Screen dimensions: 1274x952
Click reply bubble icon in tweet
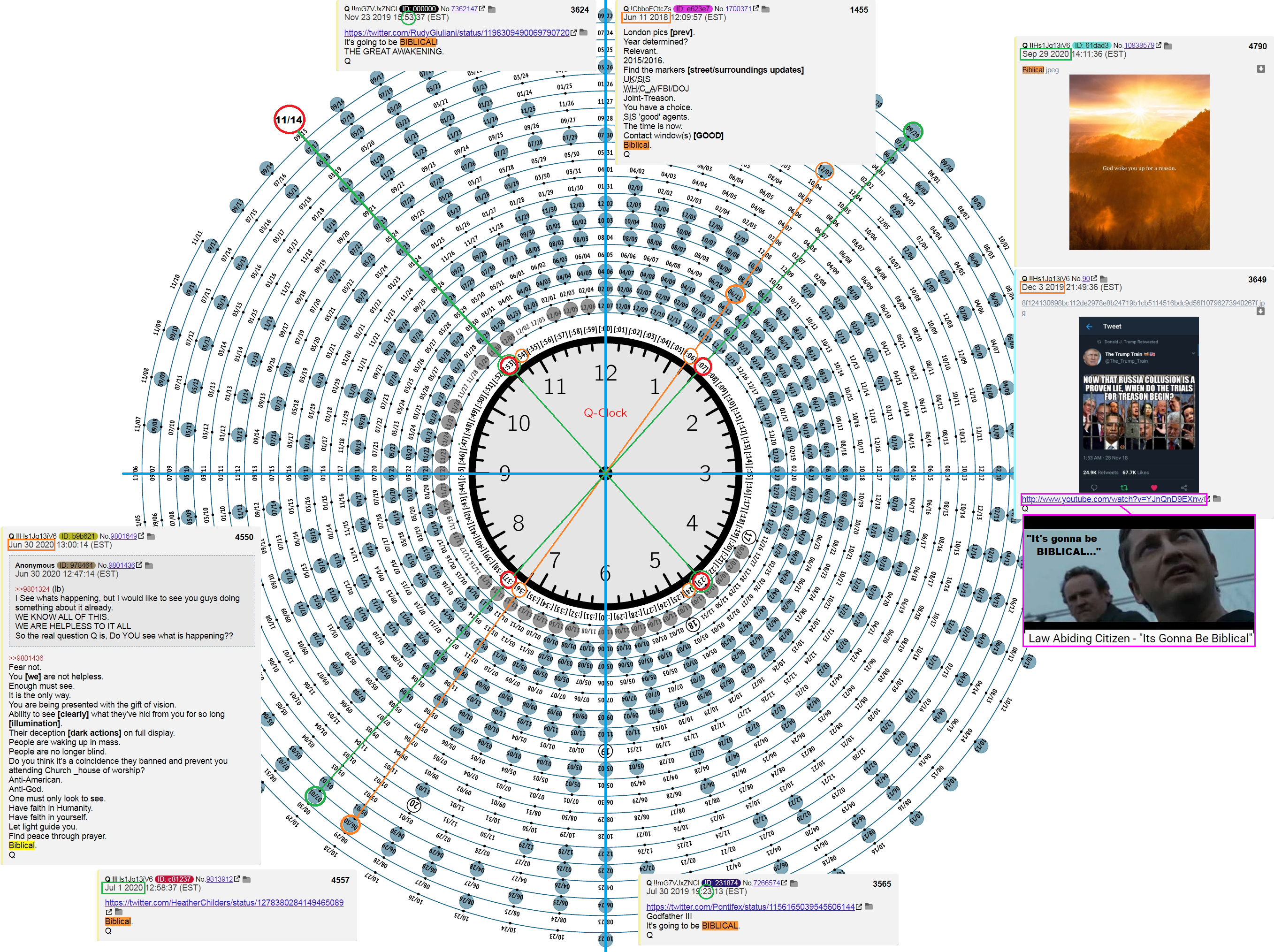point(1094,487)
